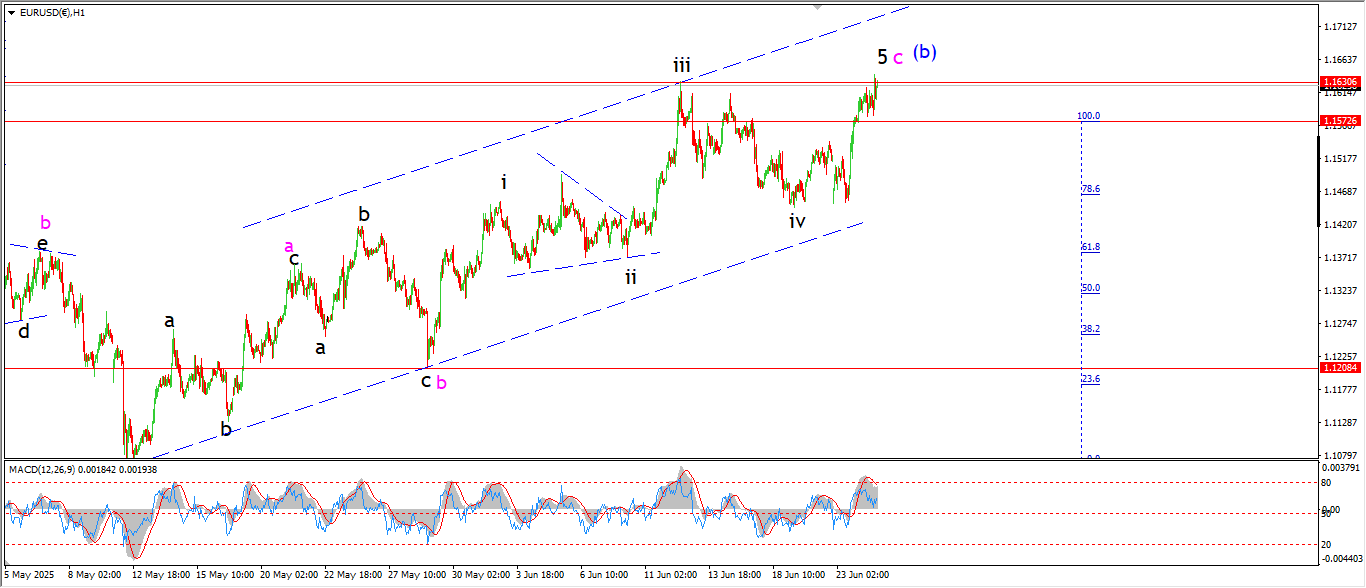
Task: Click the 1.13237 price axis value
Action: [1340, 291]
